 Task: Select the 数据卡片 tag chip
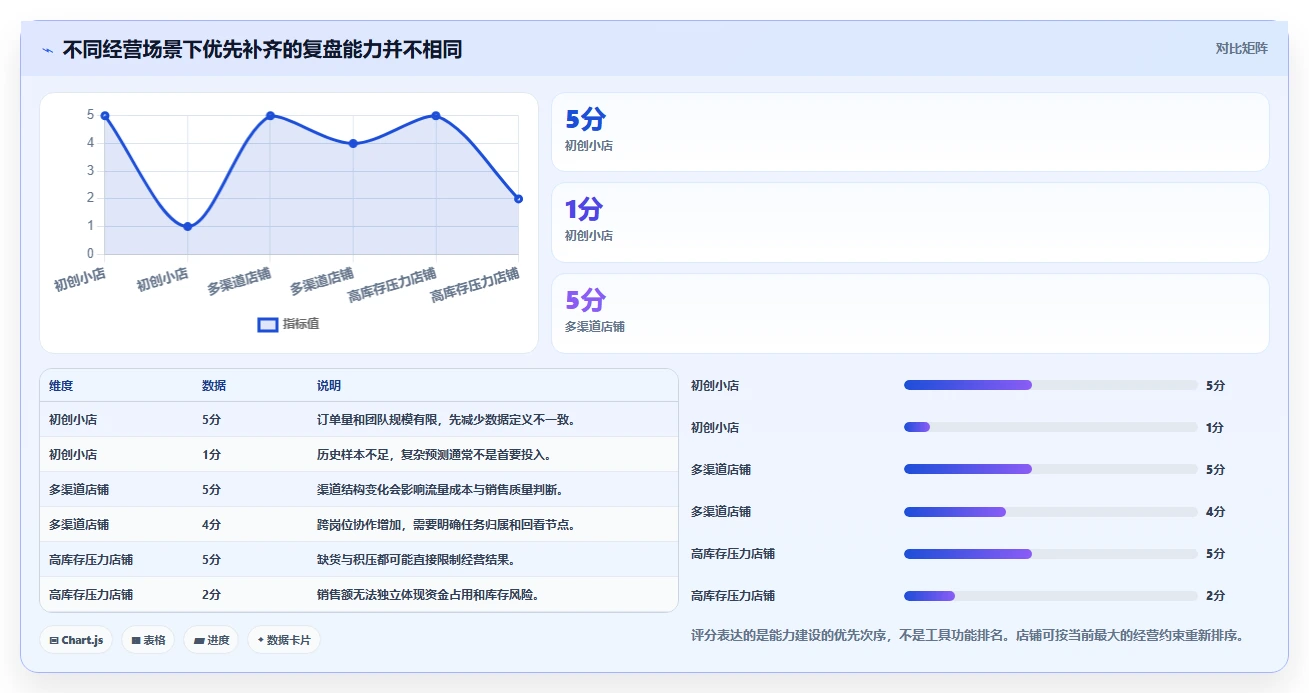[x=284, y=640]
